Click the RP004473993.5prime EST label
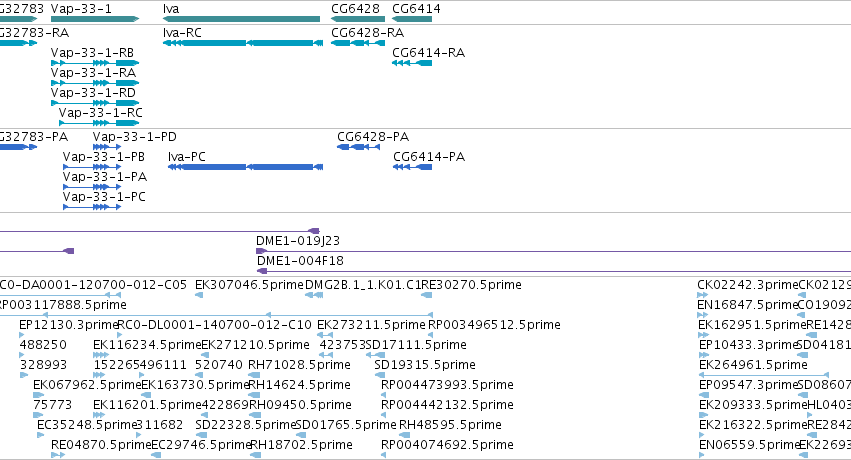This screenshot has height=460, width=851. point(447,385)
